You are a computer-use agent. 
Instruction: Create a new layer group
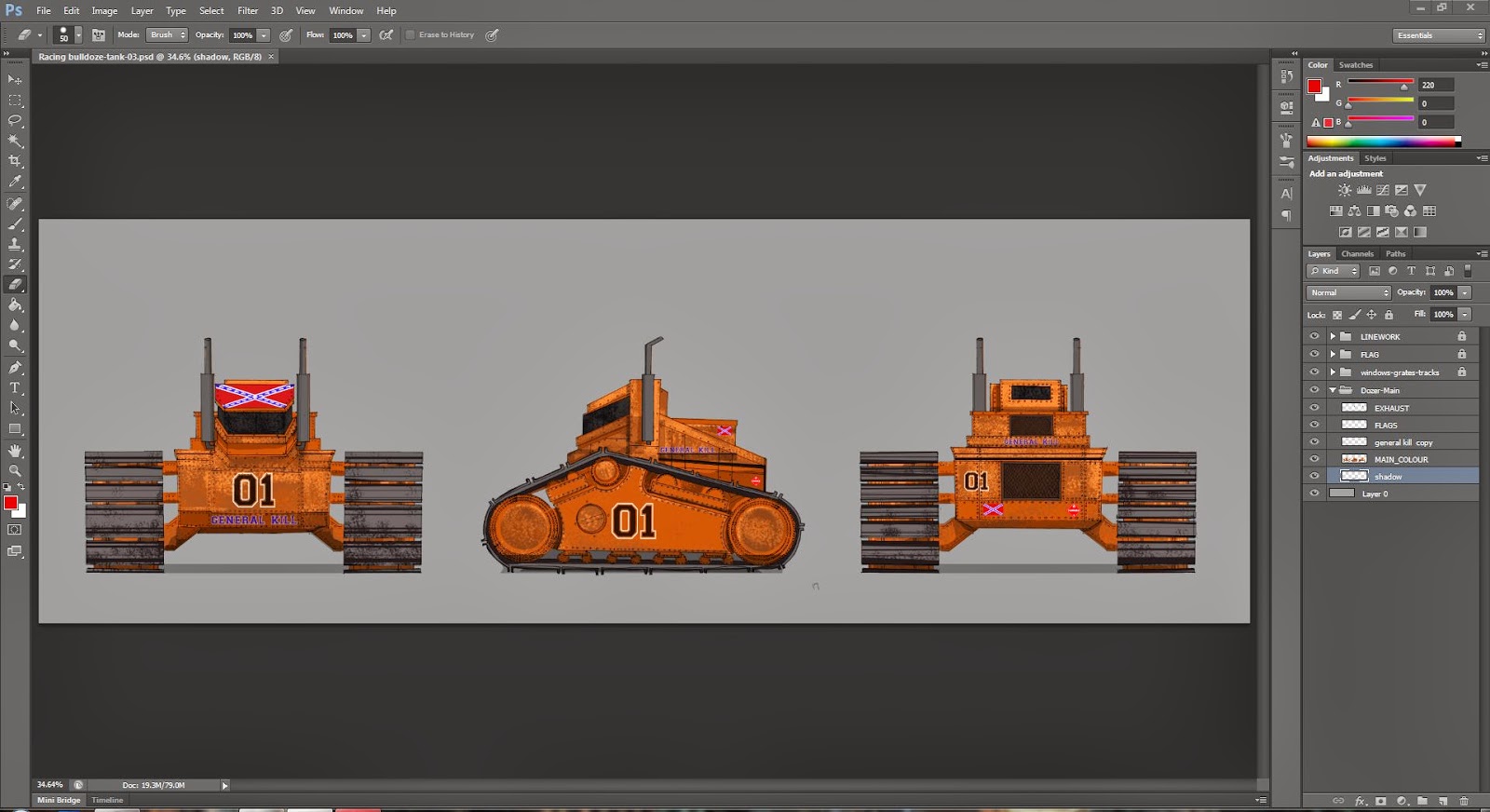pyautogui.click(x=1422, y=801)
